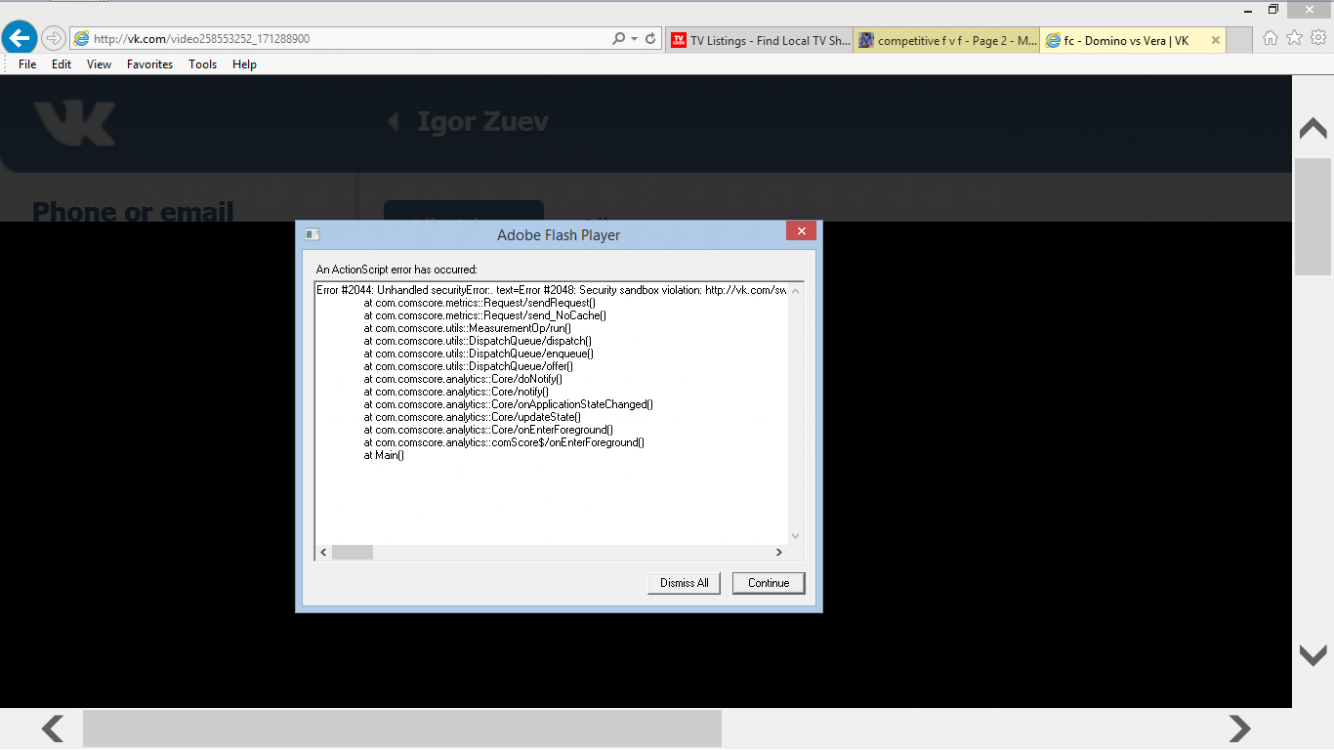This screenshot has height=750, width=1334.
Task: Click the VK logo
Action: pos(75,123)
